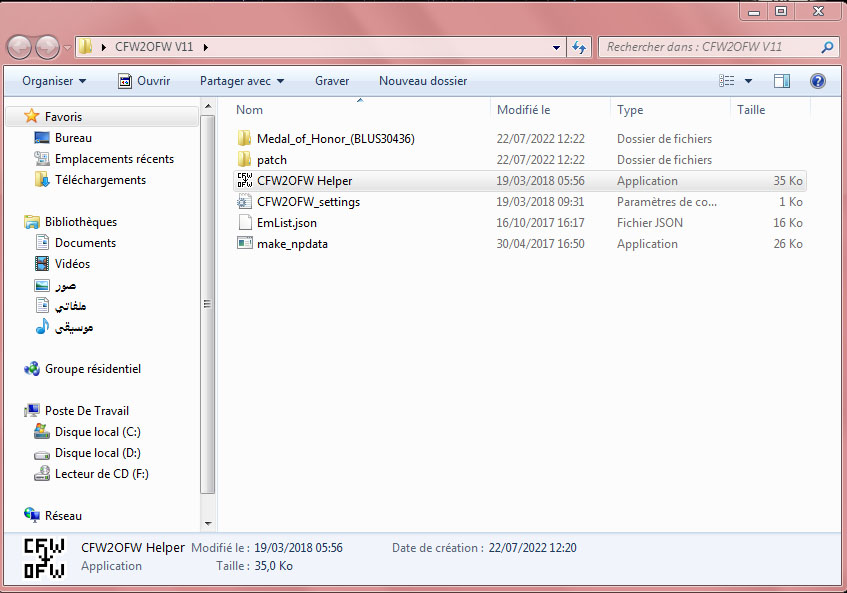Expand the Partager avec dropdown

tap(242, 81)
